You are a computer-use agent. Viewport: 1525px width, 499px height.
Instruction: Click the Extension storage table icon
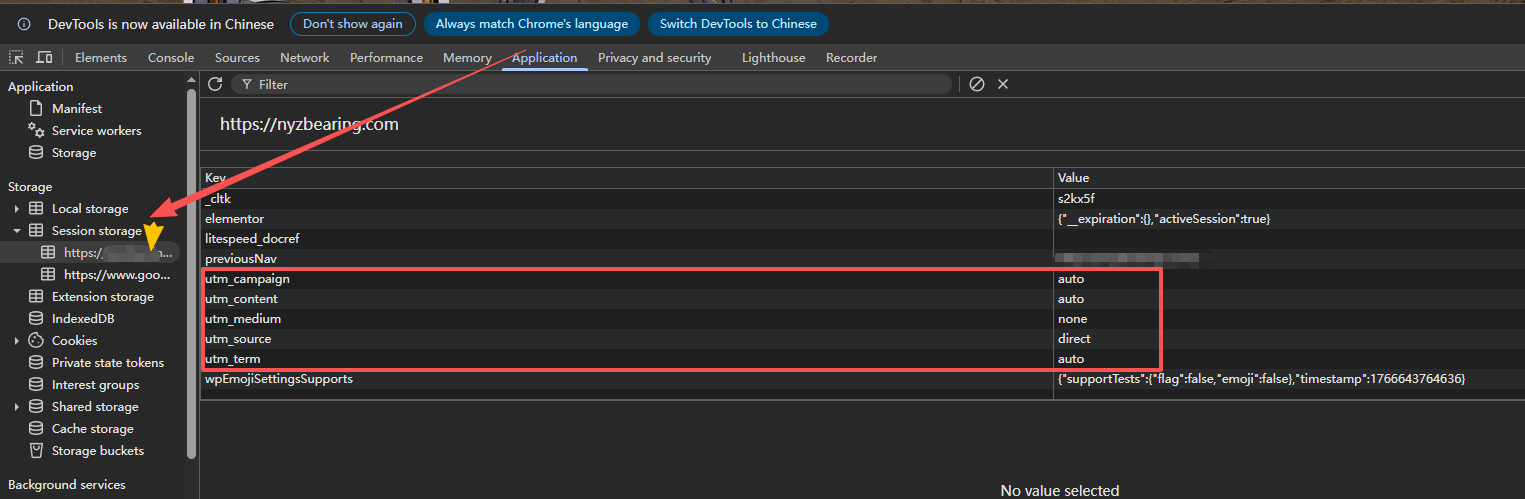(36, 296)
